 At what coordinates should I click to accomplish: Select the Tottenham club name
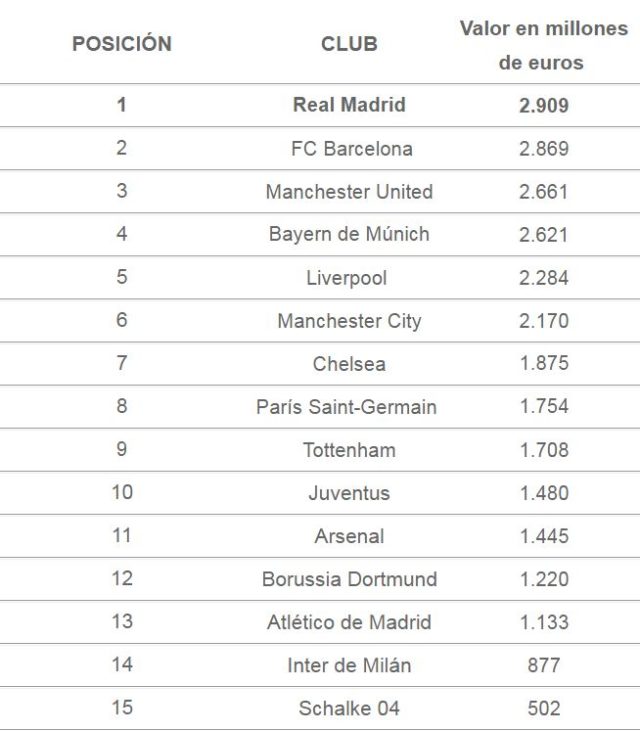coord(349,450)
